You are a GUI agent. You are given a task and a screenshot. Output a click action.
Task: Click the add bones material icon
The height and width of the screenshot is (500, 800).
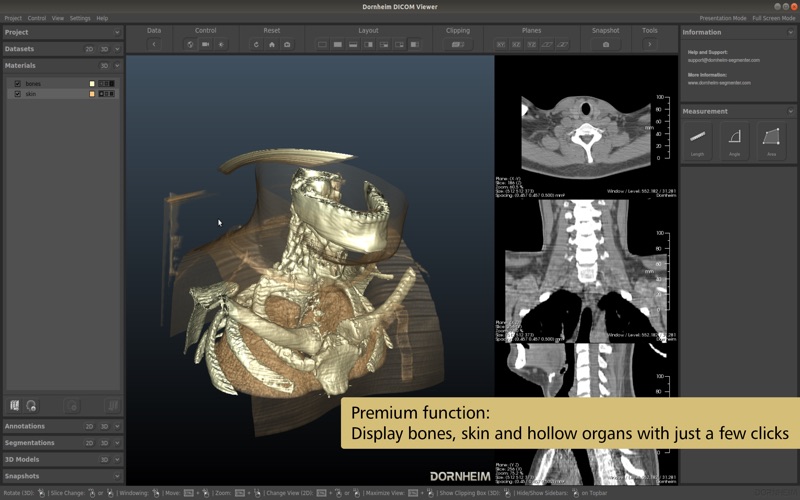pyautogui.click(x=15, y=406)
